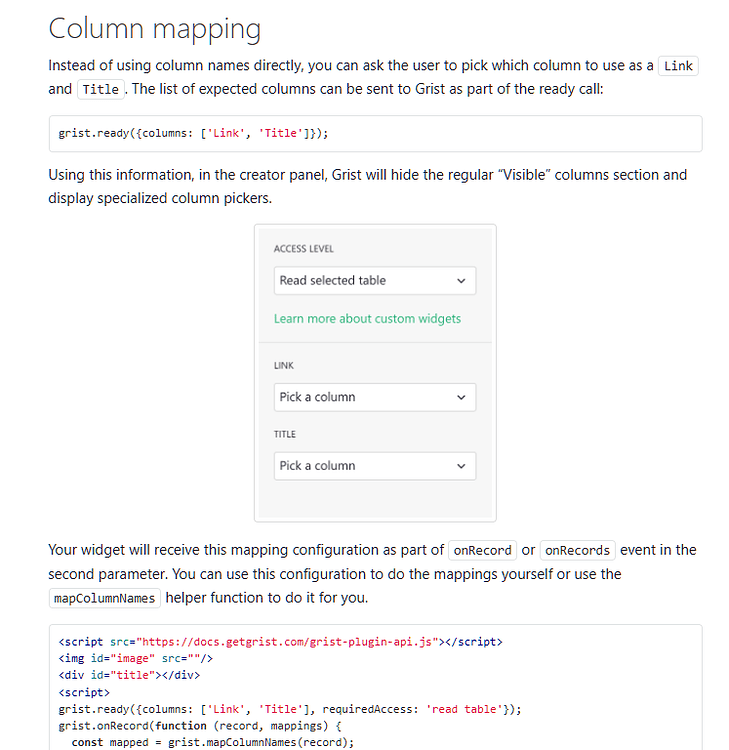Click the img id="image" line in code
This screenshot has height=750, width=729.
coord(135,658)
